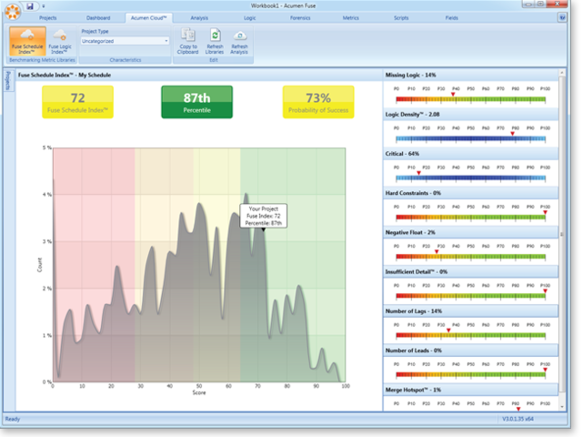Click the Your Project tooltip on the chart
The width and height of the screenshot is (582, 437).
(263, 216)
